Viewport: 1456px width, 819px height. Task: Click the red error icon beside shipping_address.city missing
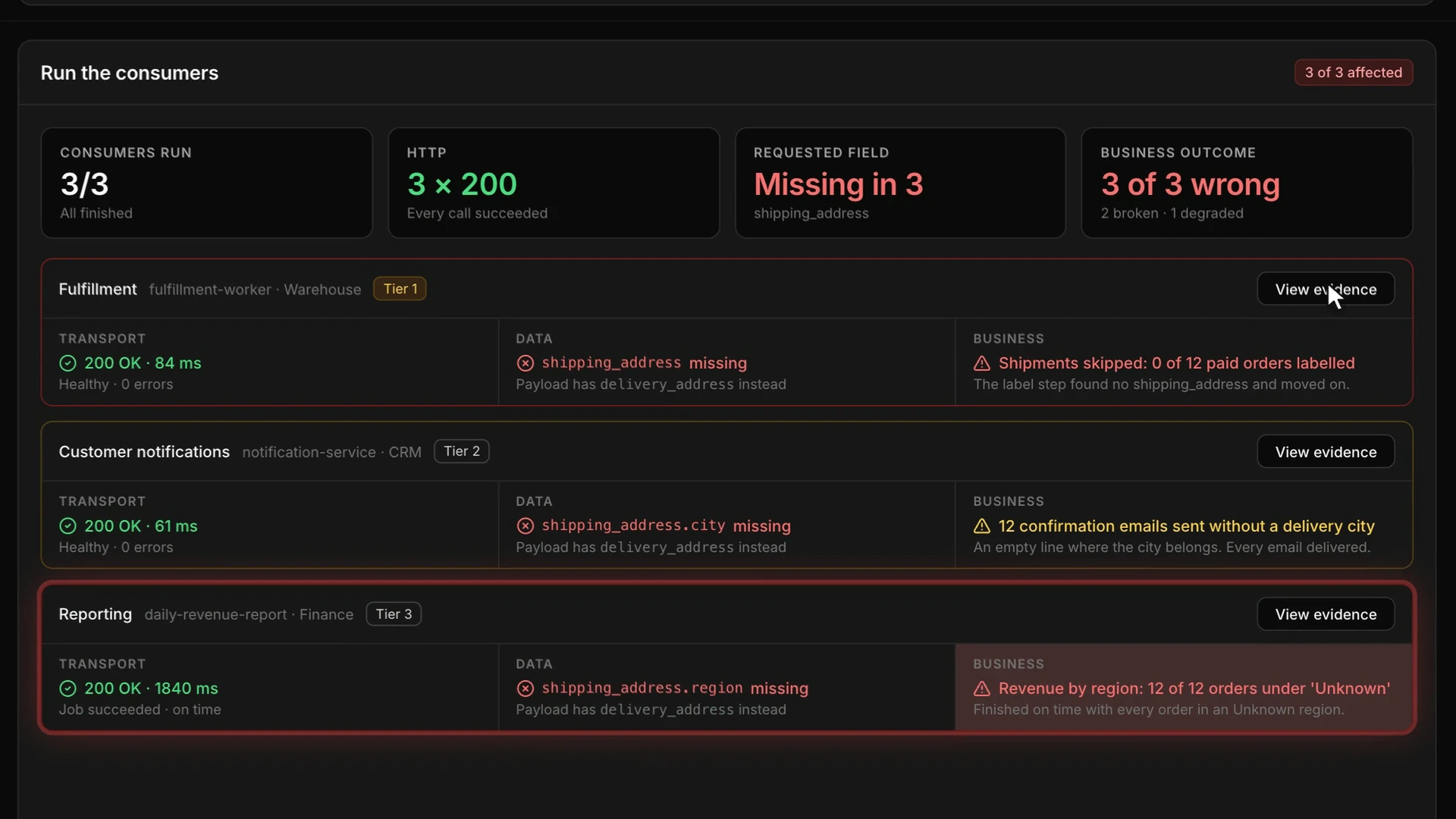tap(525, 526)
